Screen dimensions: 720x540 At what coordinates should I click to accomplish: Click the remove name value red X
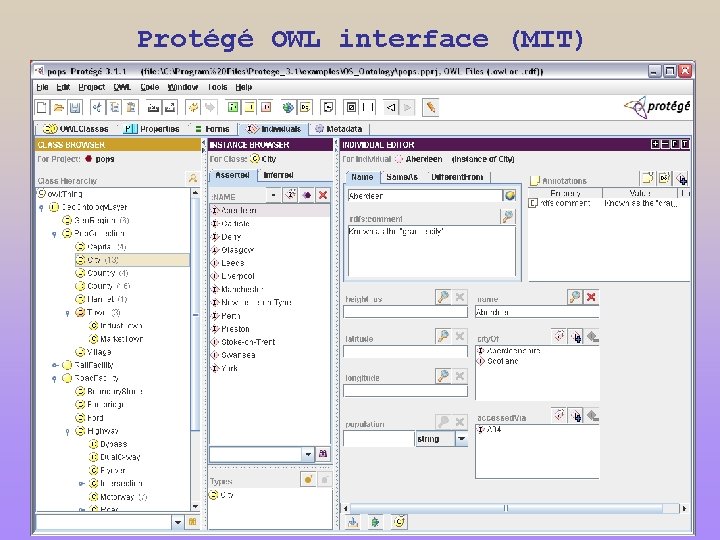coord(591,297)
